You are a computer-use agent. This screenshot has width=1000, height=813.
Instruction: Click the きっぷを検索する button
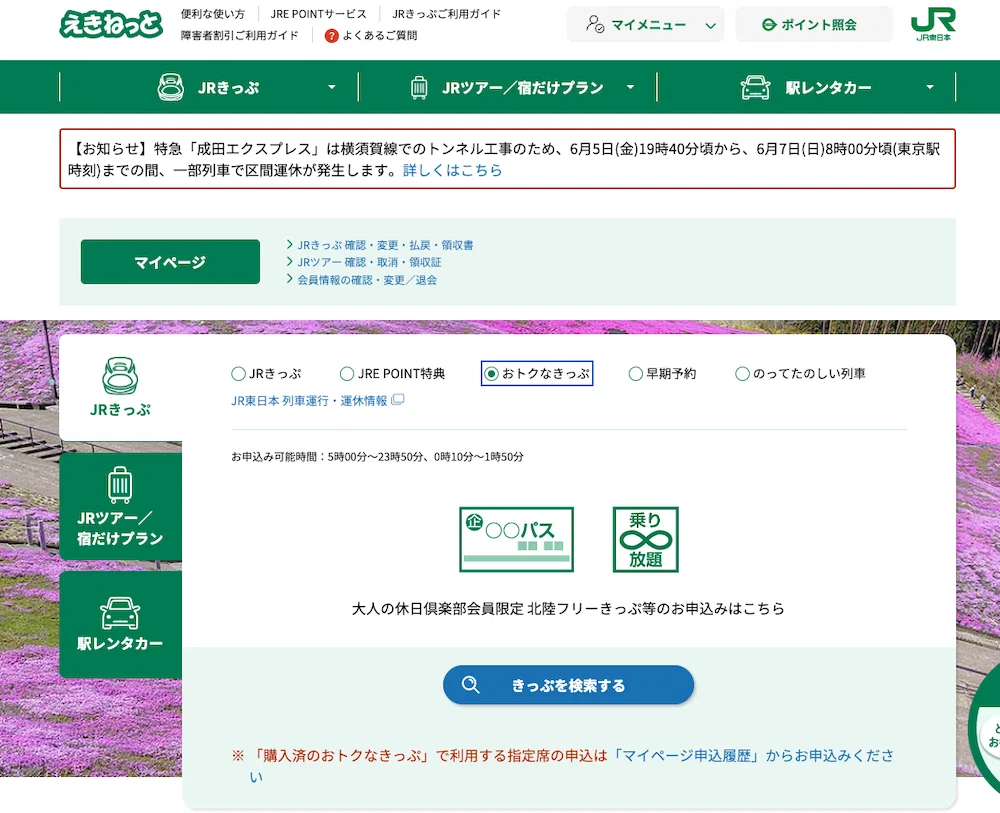568,685
